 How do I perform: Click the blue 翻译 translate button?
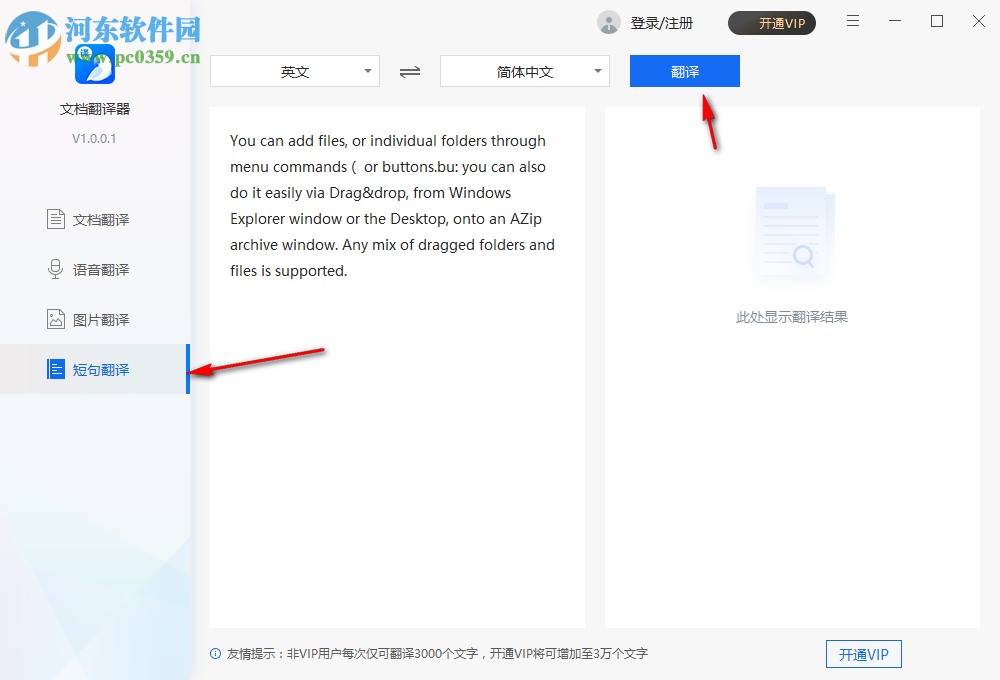tap(684, 71)
